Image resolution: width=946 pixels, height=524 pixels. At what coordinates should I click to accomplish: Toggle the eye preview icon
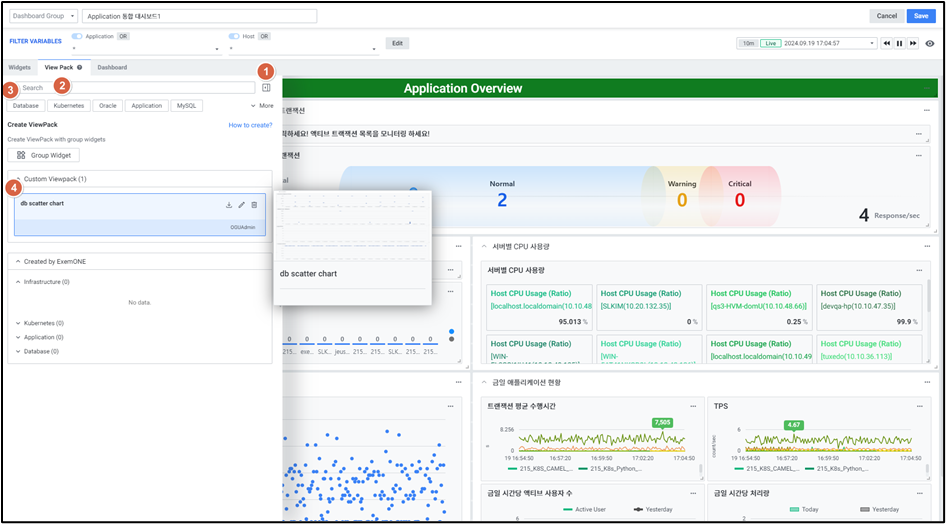930,44
